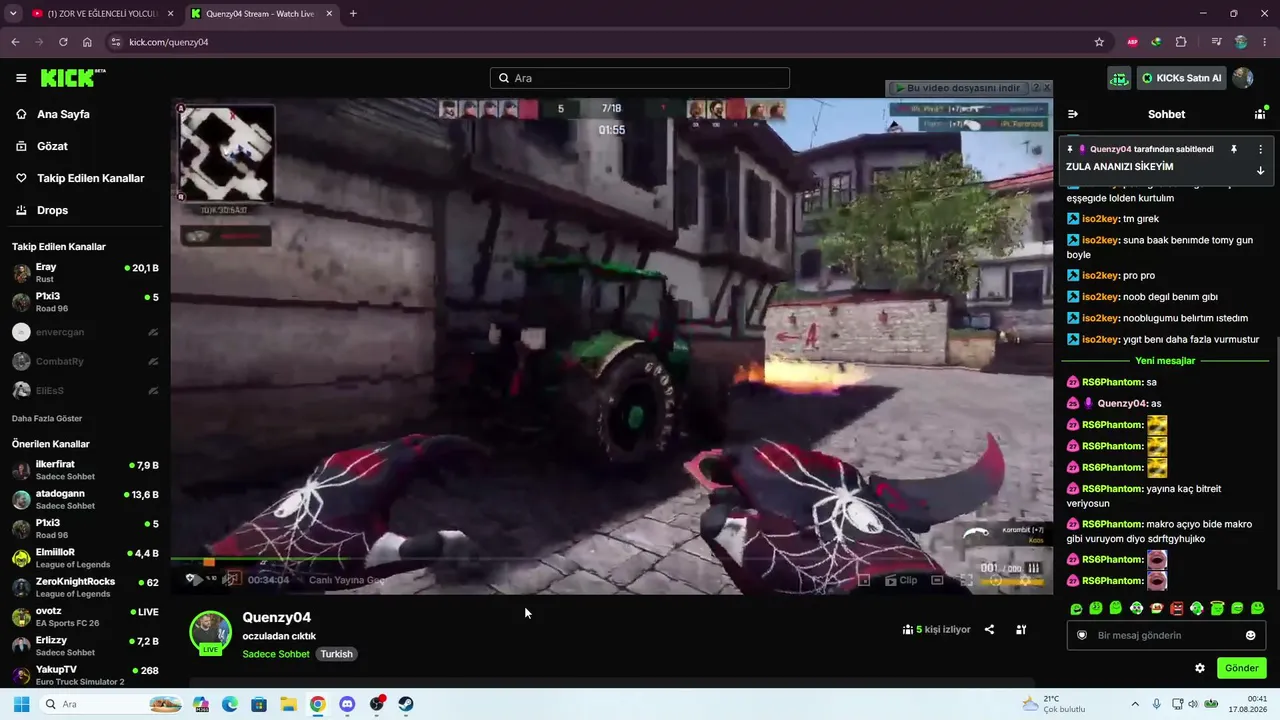Click the chat message input field
This screenshot has width=1280, height=720.
pyautogui.click(x=1166, y=635)
